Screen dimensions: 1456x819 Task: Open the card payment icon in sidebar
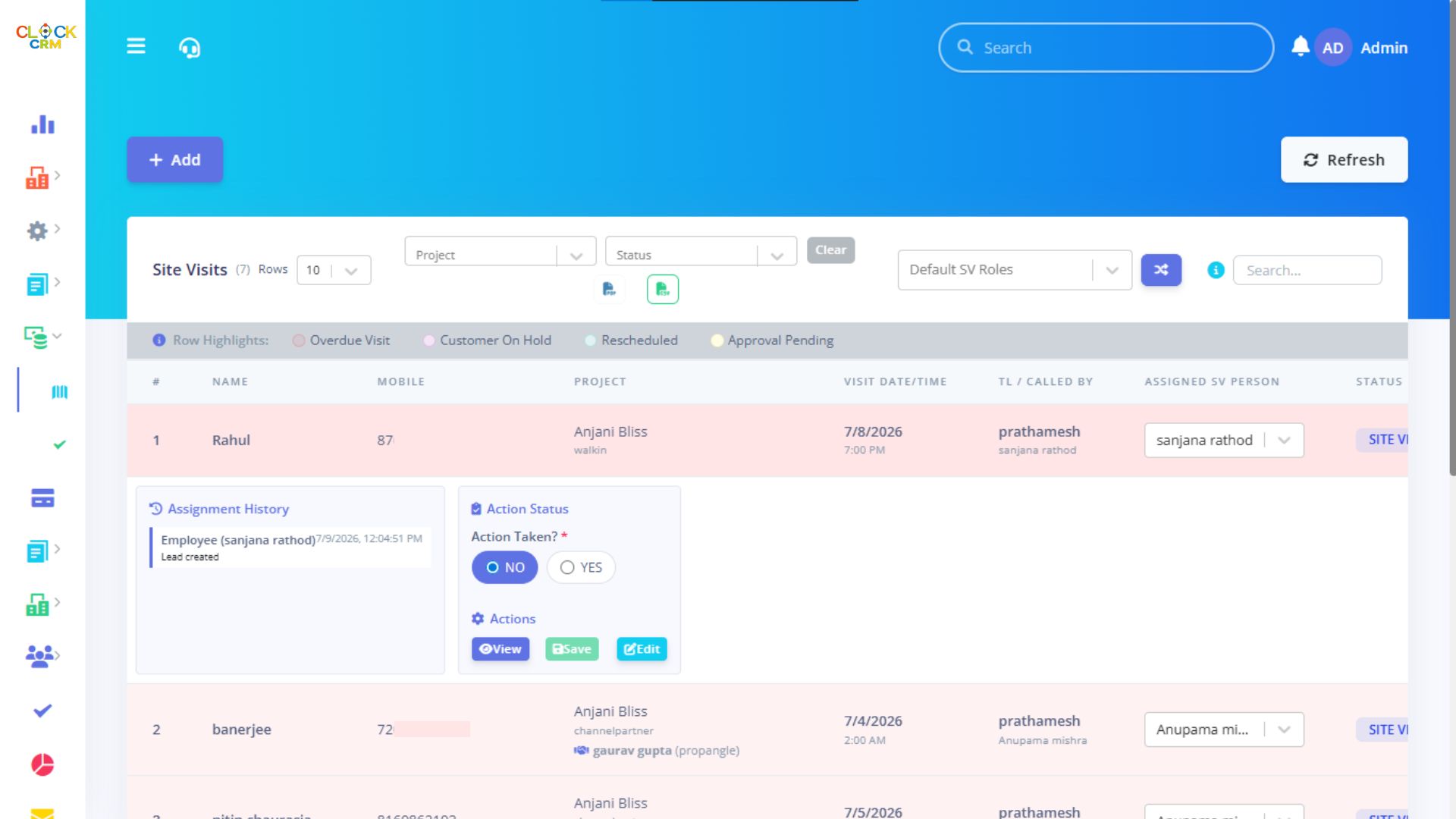[x=42, y=498]
